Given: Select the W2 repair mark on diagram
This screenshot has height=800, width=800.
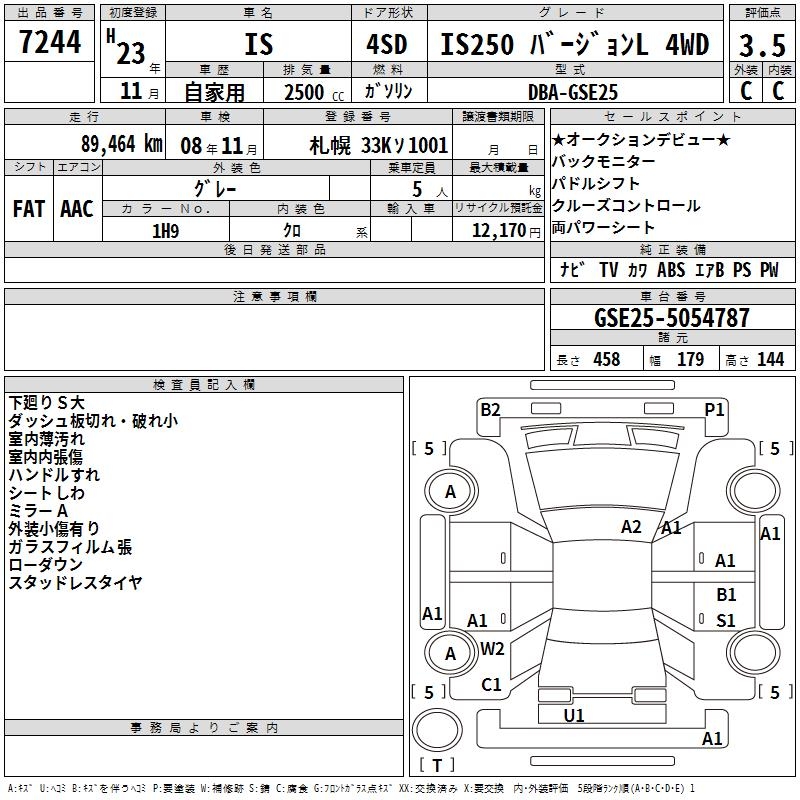Looking at the screenshot, I should 492,649.
